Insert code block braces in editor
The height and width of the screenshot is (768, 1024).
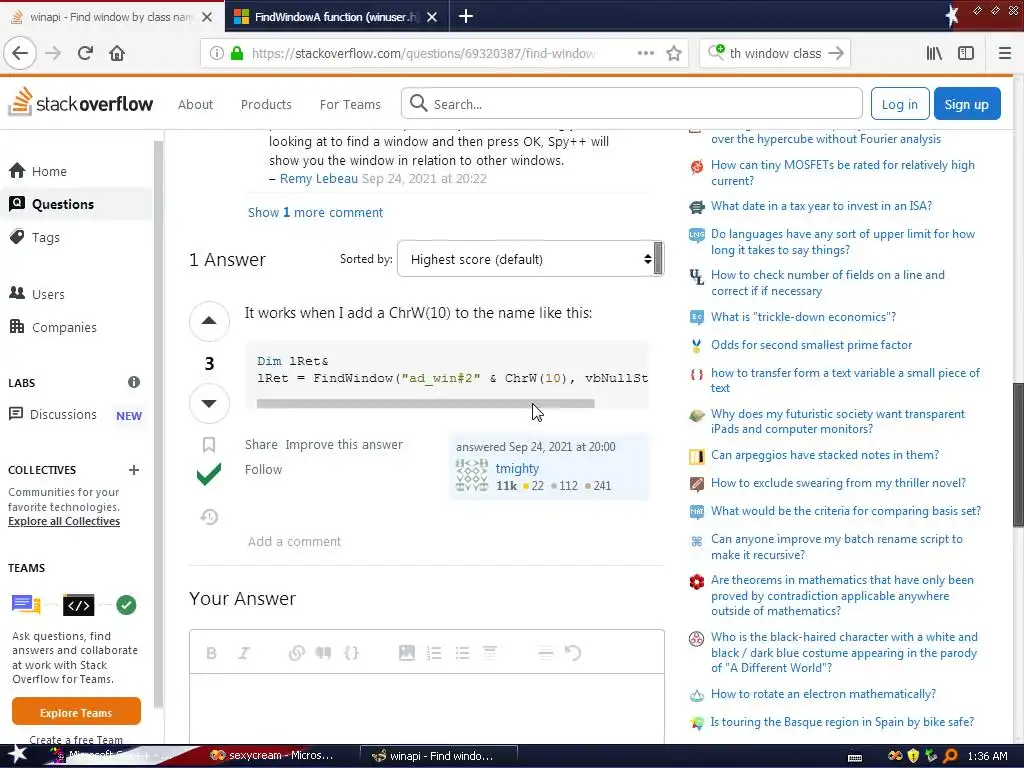[x=351, y=653]
